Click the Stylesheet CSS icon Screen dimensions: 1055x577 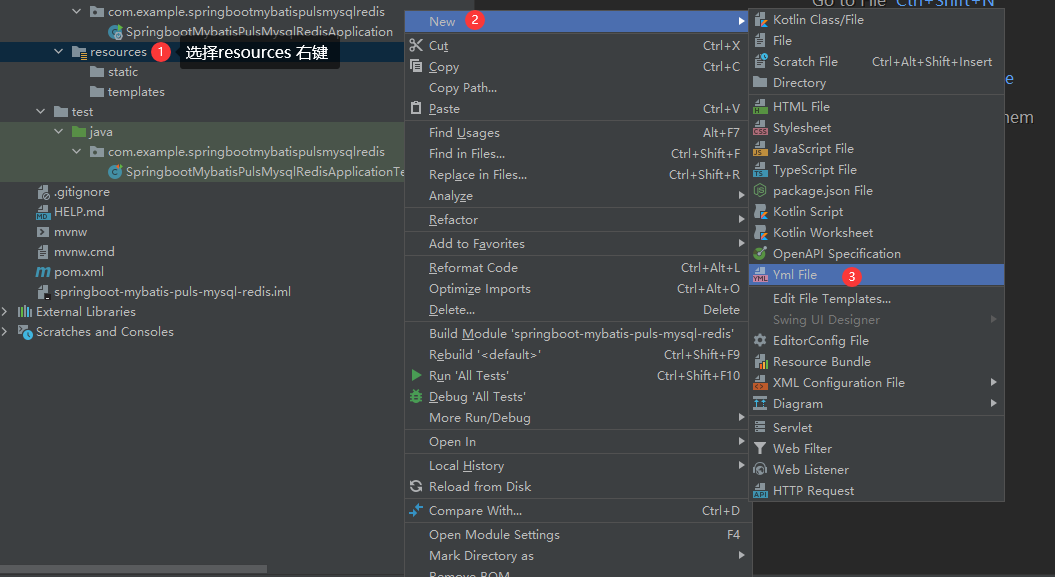point(760,127)
